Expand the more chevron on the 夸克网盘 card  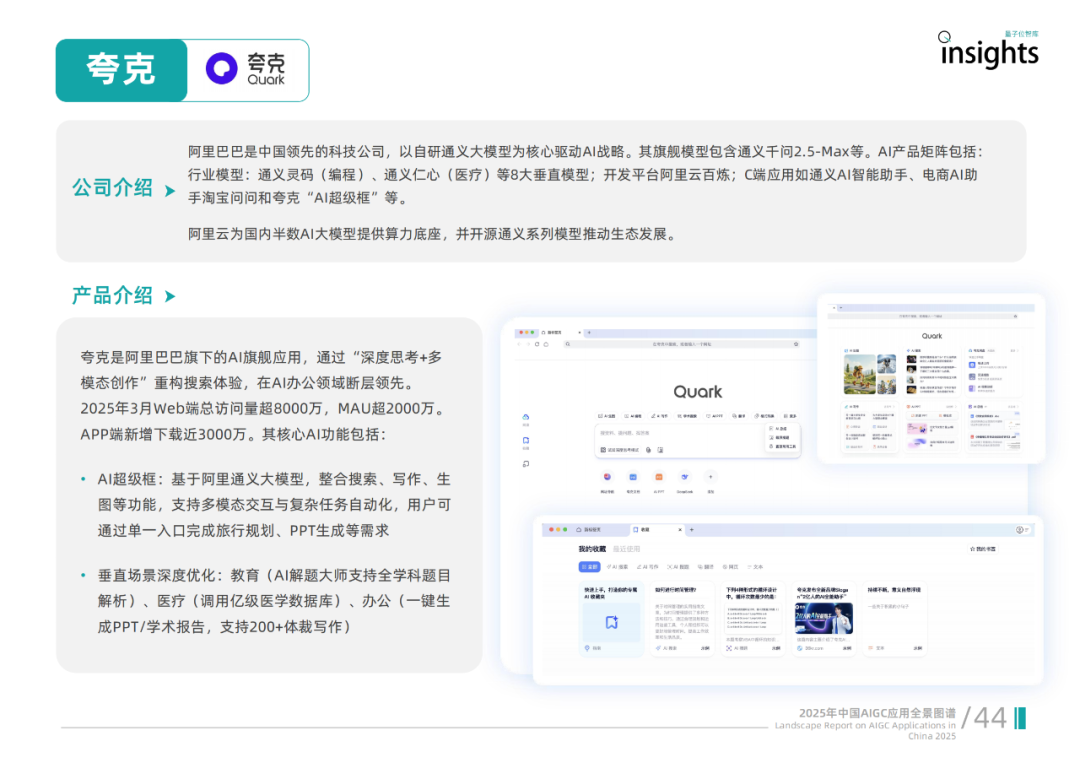point(1018,351)
